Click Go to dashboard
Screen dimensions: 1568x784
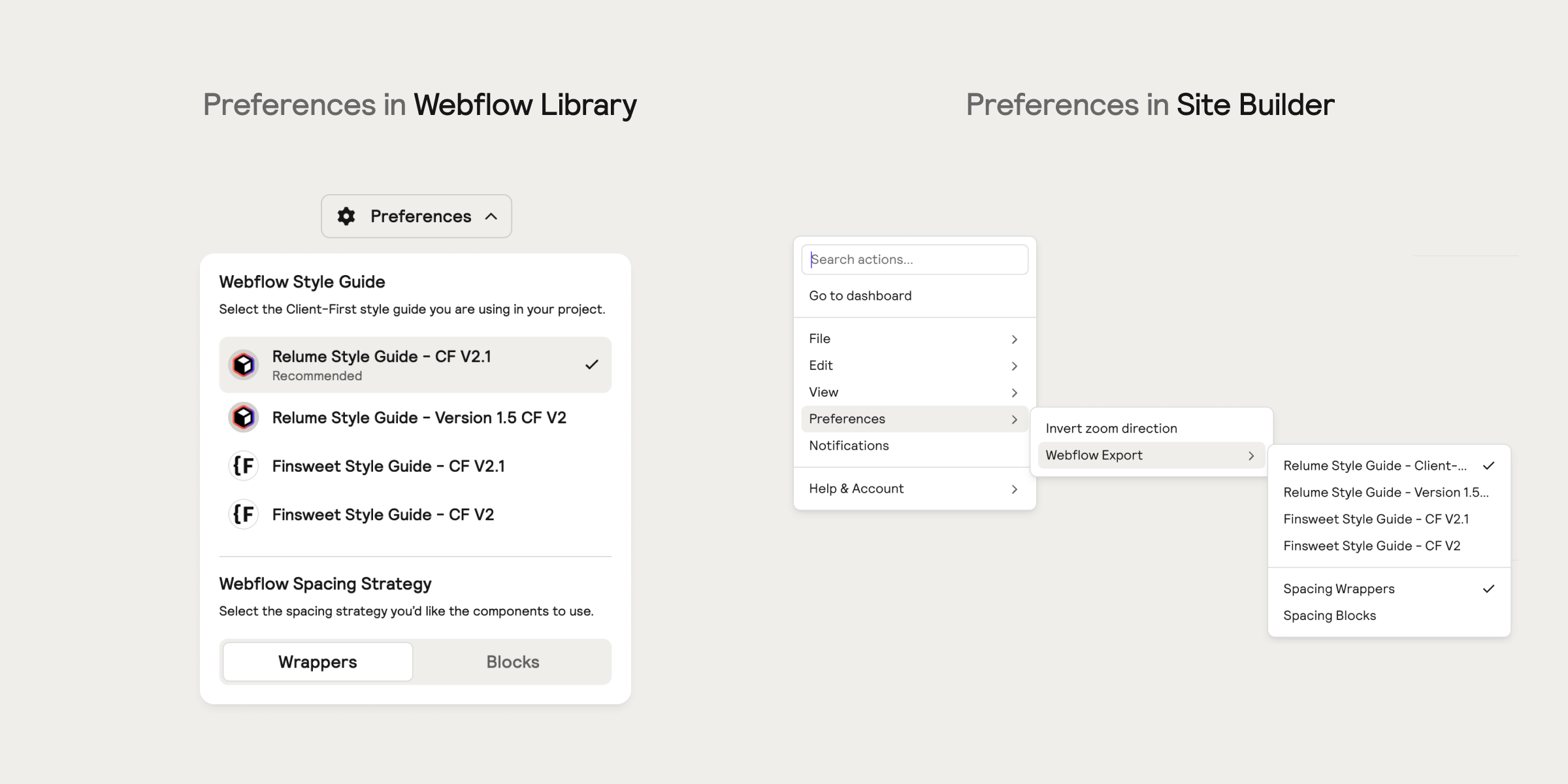coord(860,296)
